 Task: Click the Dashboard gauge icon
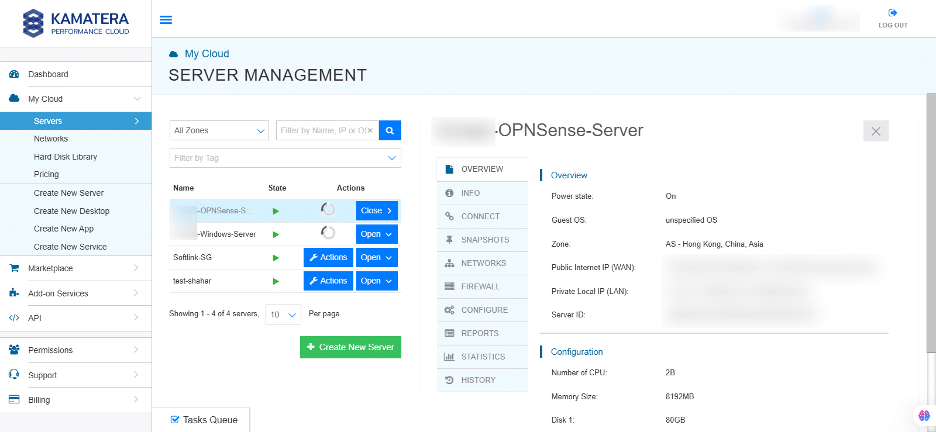click(14, 75)
